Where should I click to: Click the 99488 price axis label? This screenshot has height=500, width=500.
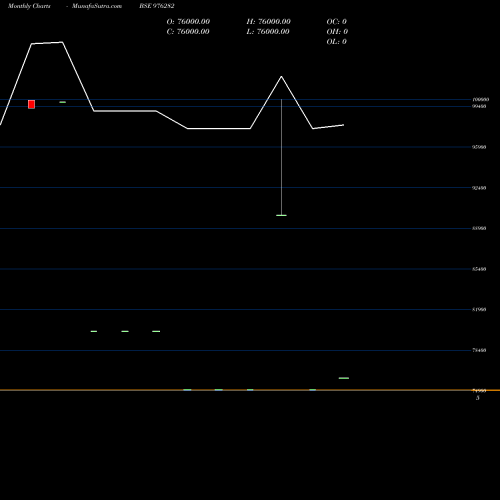pos(479,106)
